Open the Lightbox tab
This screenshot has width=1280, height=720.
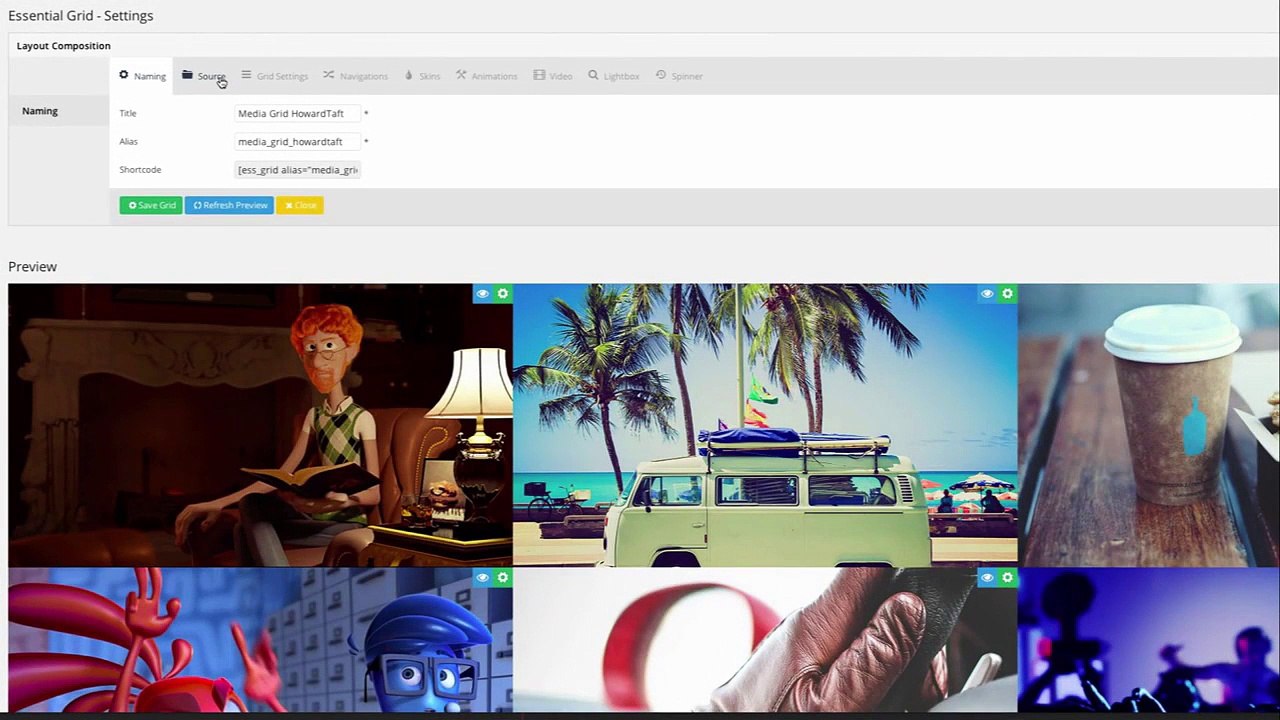(x=614, y=76)
